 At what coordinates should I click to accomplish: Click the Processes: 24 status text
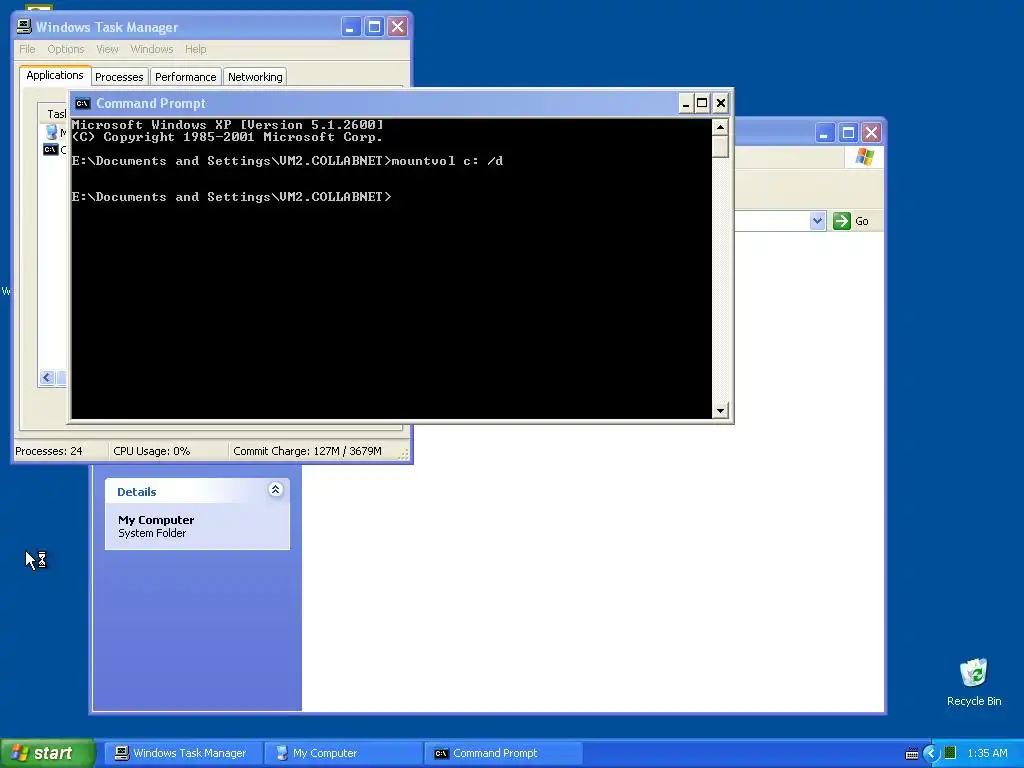[48, 451]
